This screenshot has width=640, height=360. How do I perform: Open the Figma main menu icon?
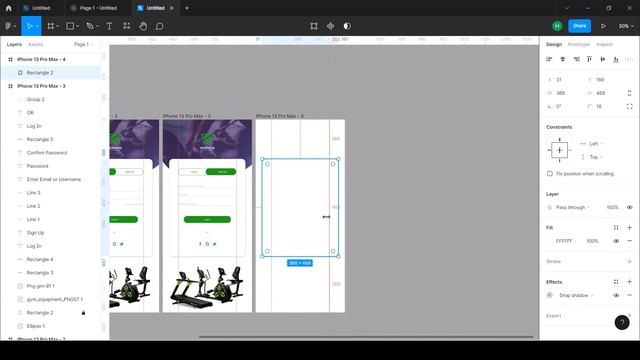click(x=8, y=26)
